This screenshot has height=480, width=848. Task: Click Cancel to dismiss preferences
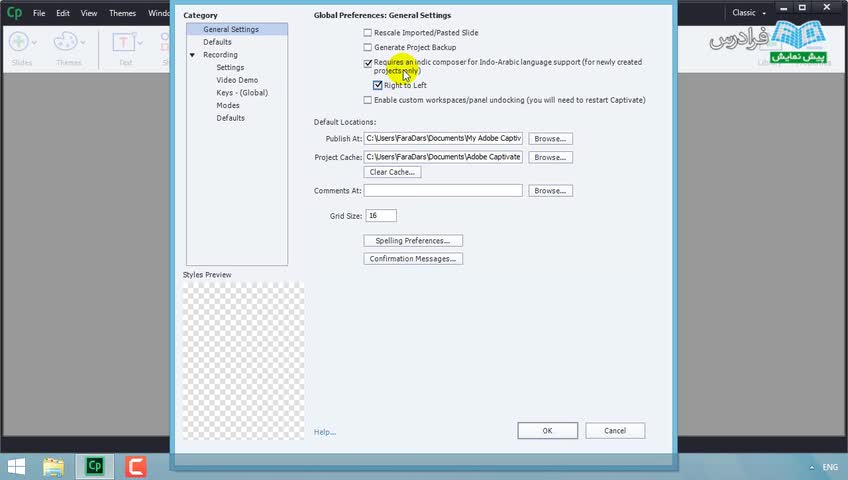[615, 431]
